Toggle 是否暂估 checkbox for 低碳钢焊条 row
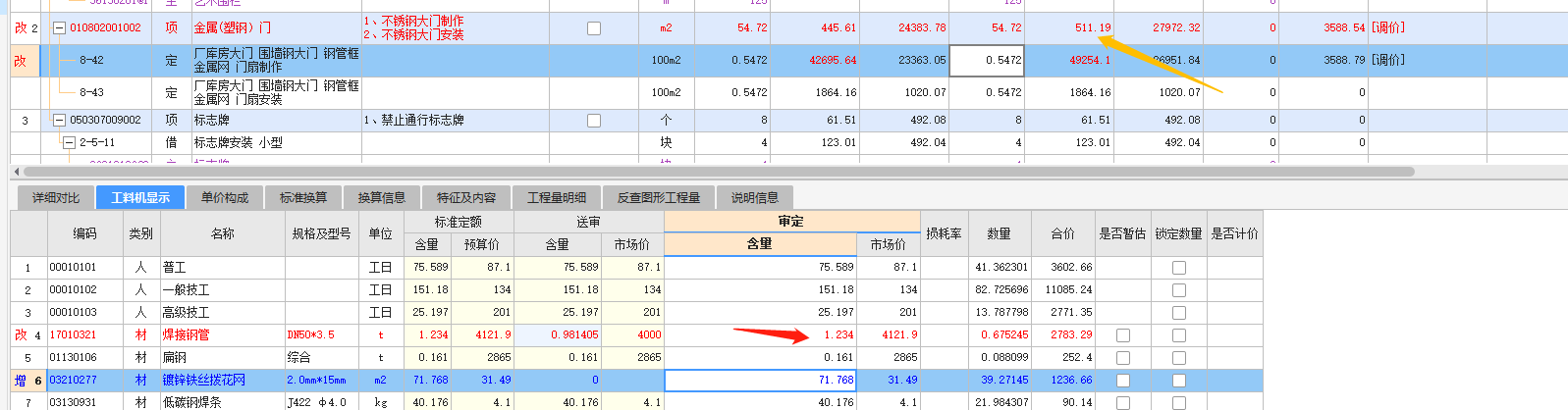This screenshot has width=1568, height=410. tap(1123, 403)
